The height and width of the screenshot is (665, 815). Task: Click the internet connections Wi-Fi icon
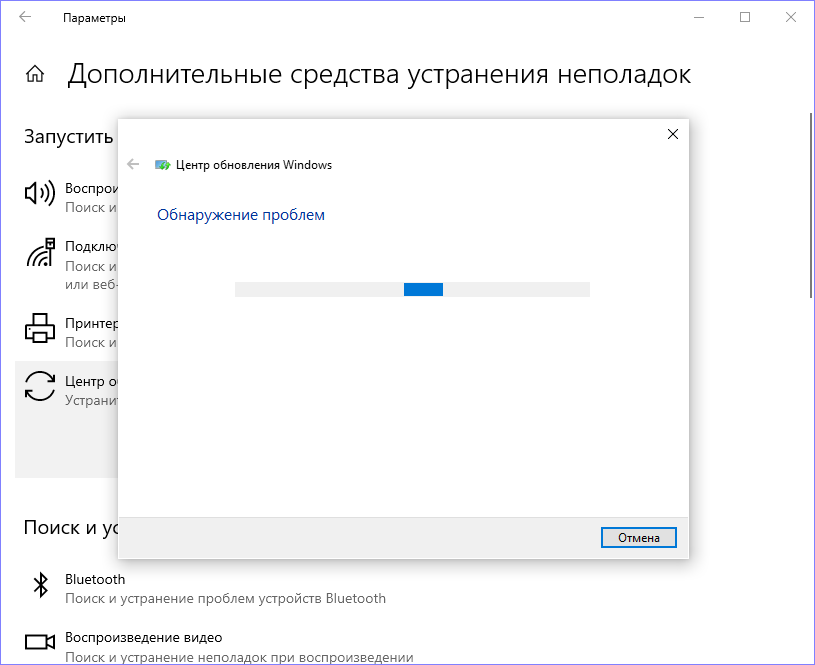coord(41,253)
